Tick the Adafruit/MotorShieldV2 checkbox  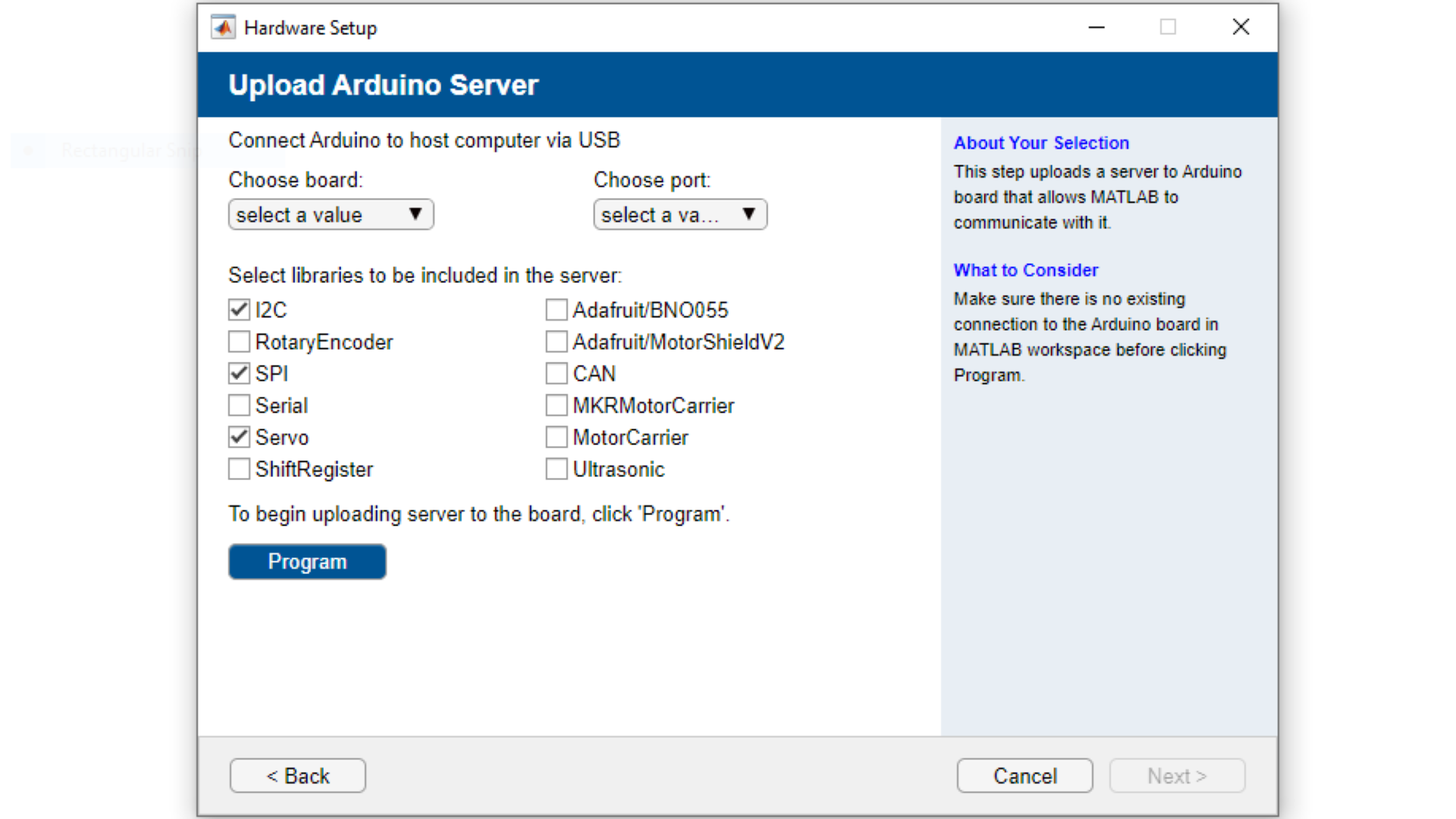[x=556, y=341]
